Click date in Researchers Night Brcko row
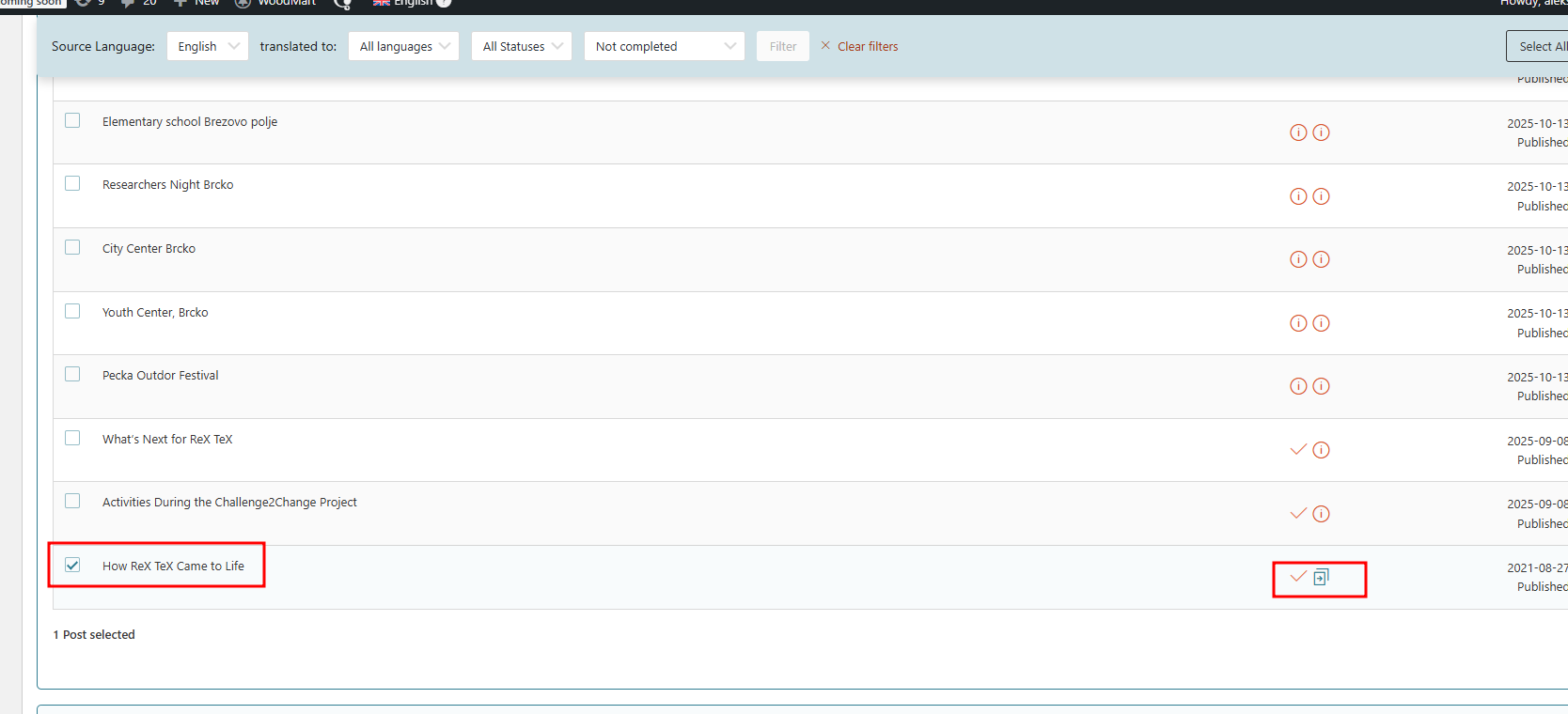Viewport: 1568px width, 714px height. (x=1537, y=187)
